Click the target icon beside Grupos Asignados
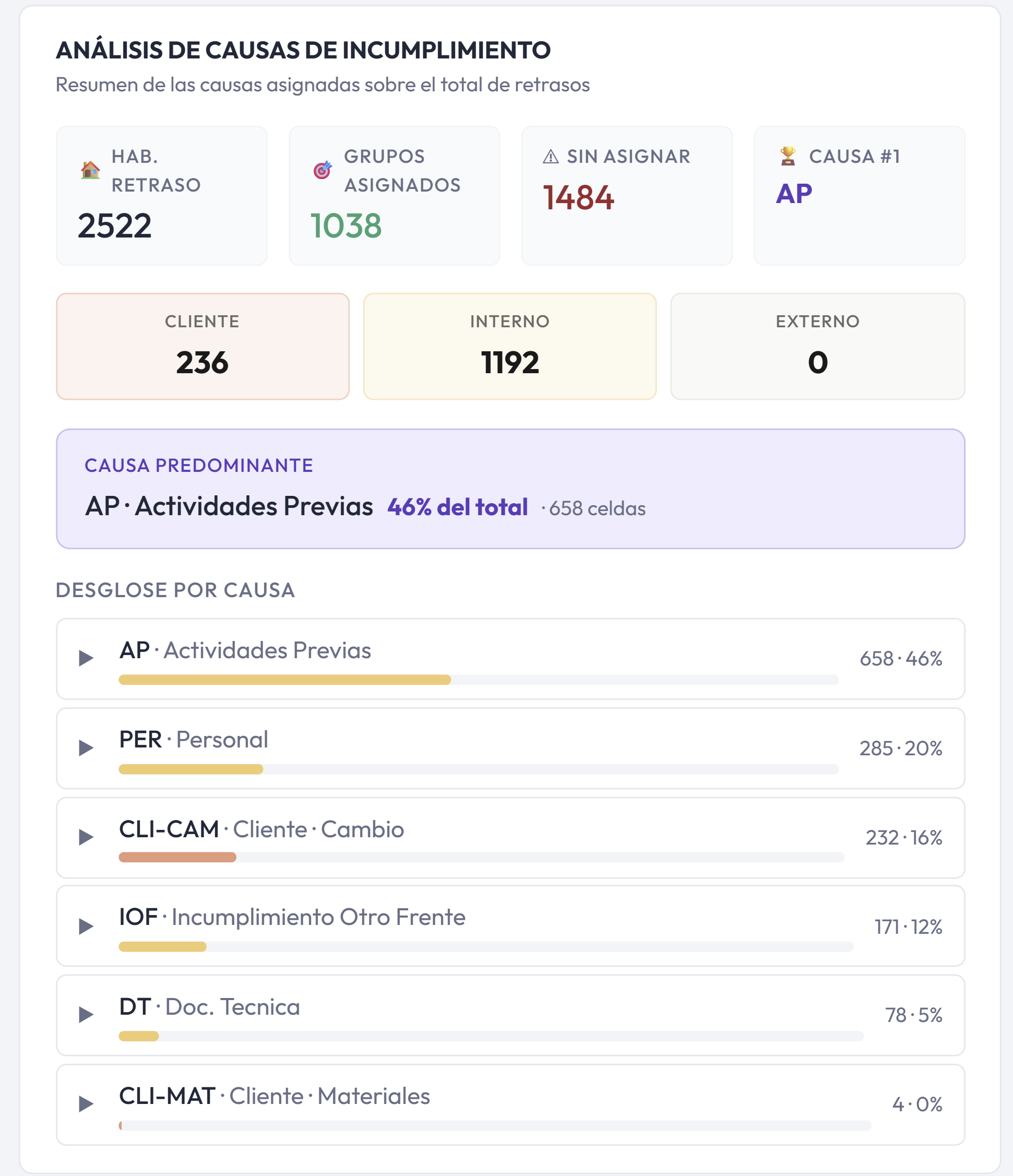Screen dimensions: 1013x1176 click(x=323, y=170)
